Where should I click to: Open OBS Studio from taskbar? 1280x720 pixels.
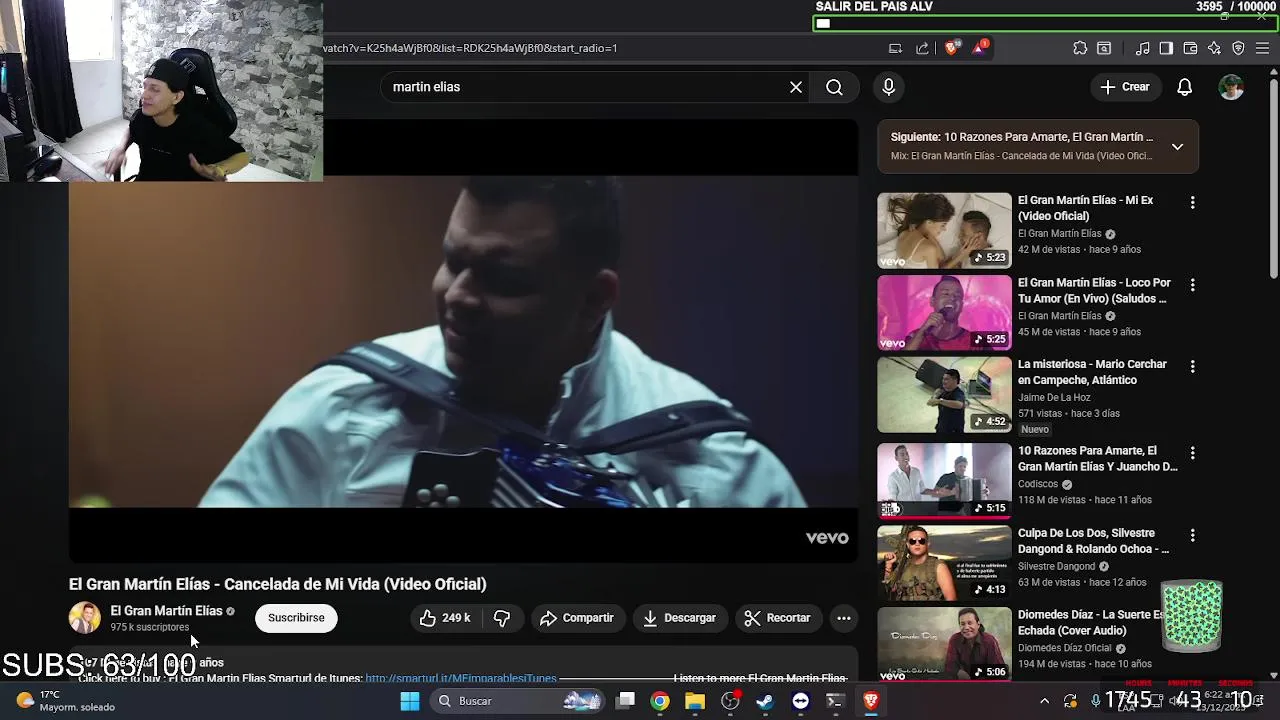click(730, 701)
